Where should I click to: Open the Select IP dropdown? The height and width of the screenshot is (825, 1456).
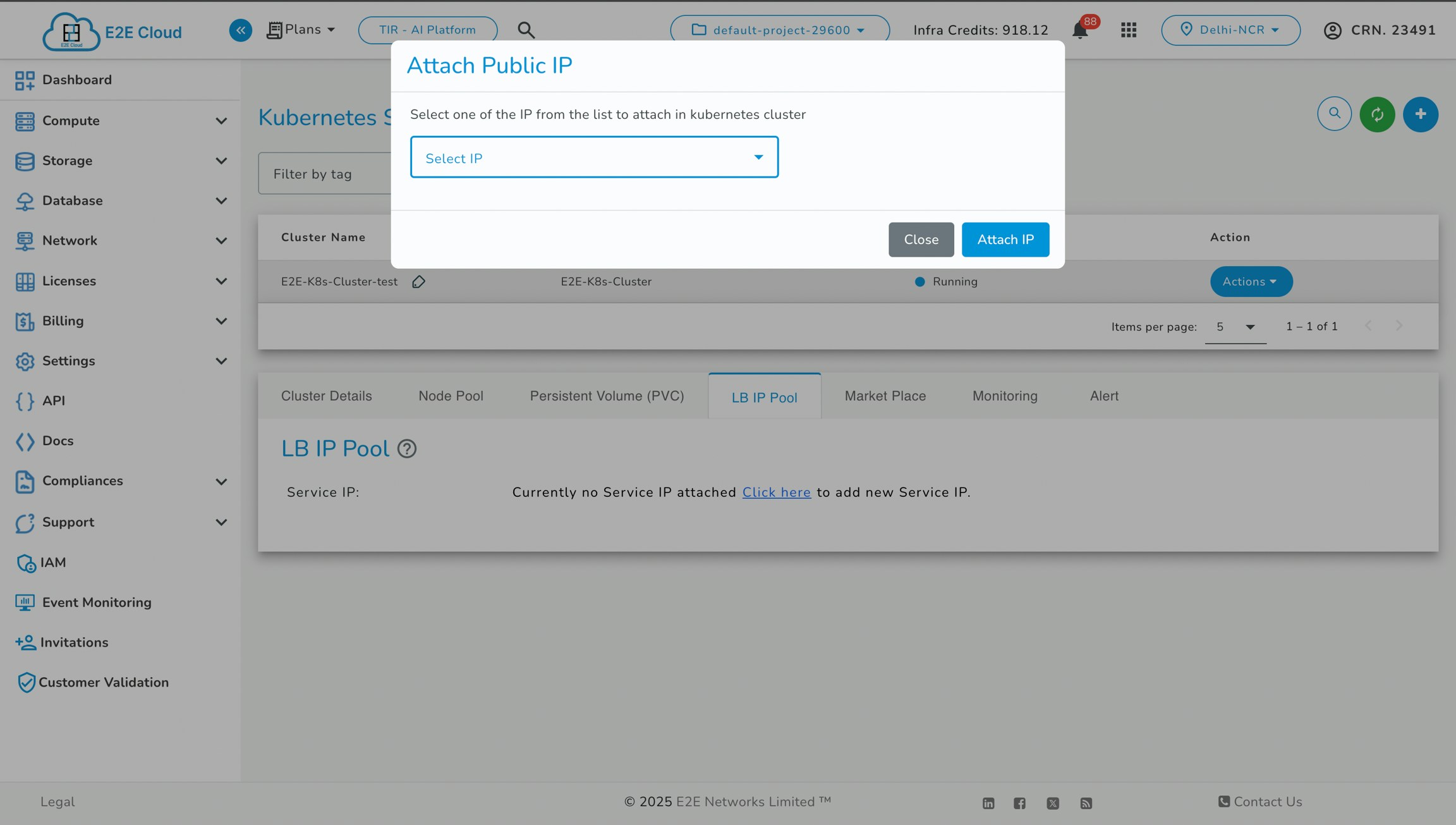point(594,157)
